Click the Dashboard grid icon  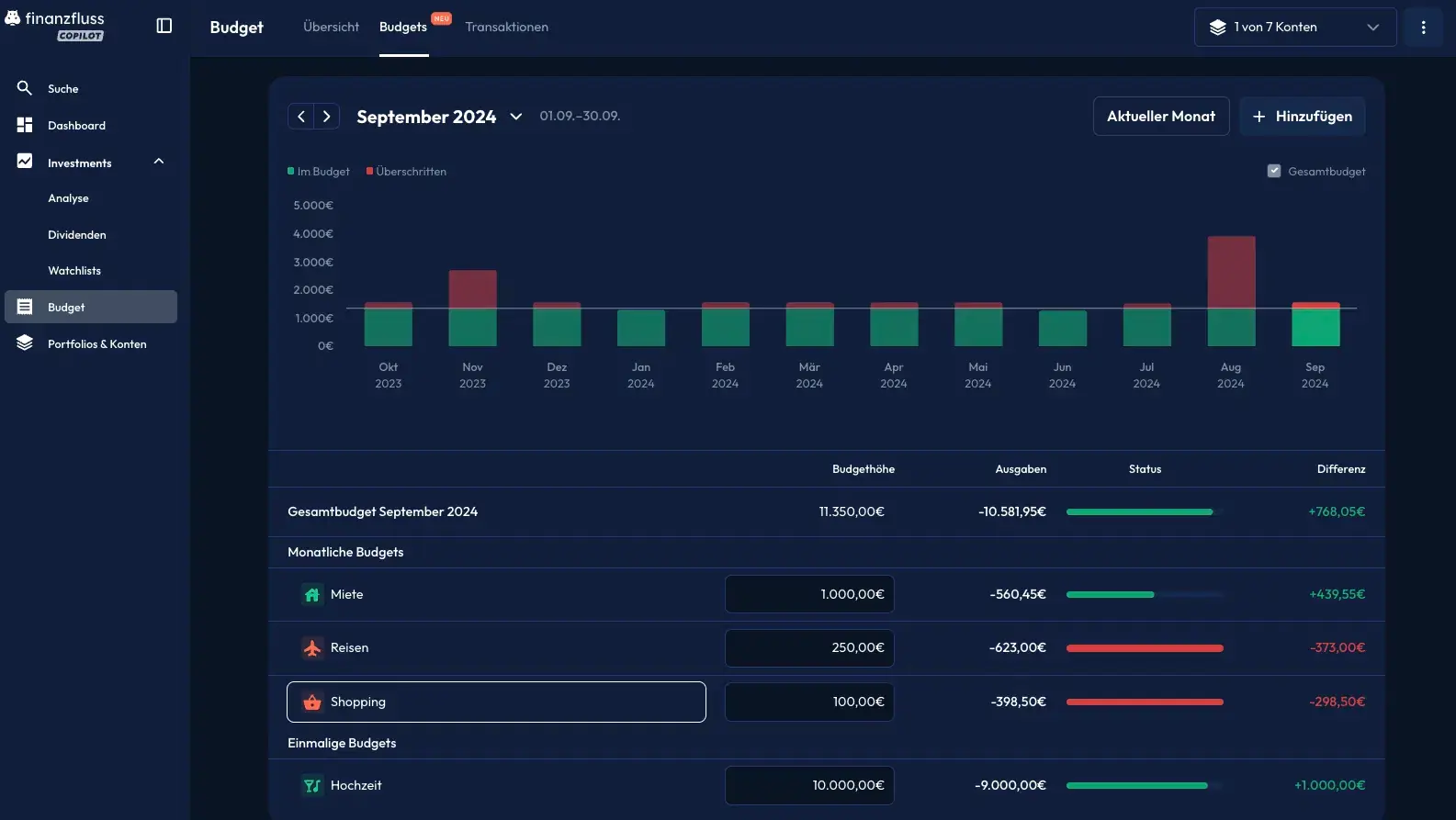tap(25, 125)
